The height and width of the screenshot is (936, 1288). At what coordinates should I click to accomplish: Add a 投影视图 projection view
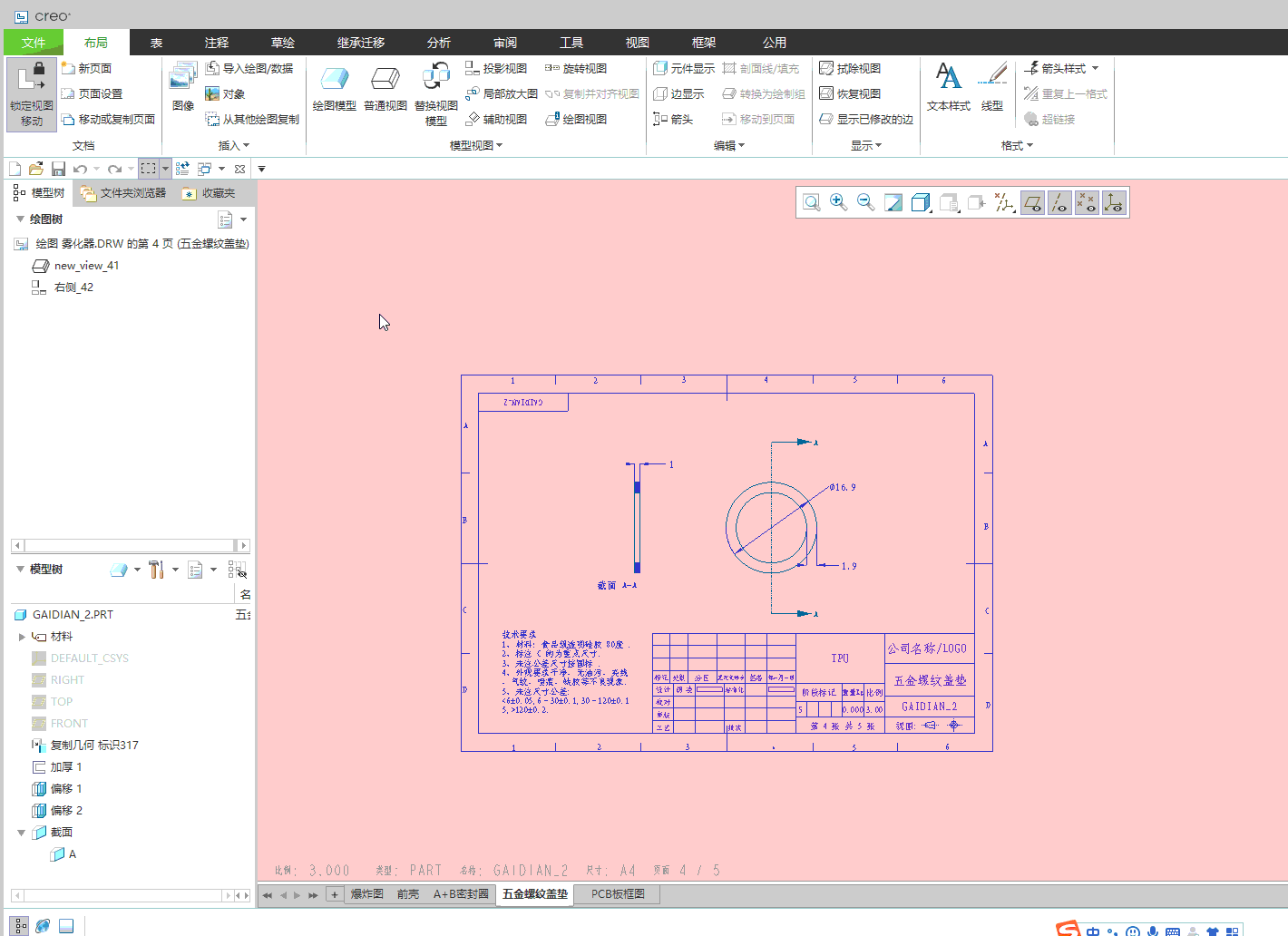coord(496,68)
